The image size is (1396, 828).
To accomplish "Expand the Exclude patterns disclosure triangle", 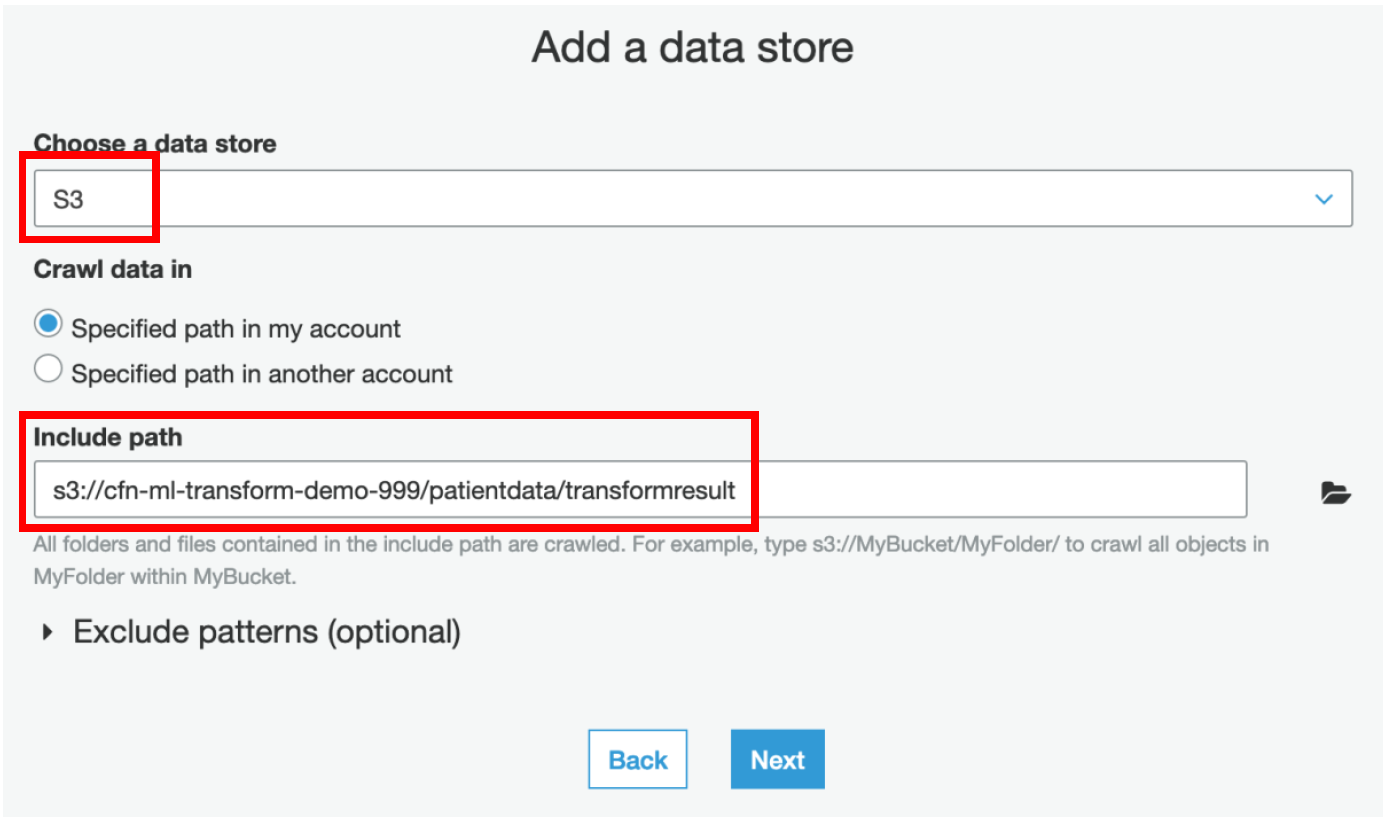I will coord(46,632).
